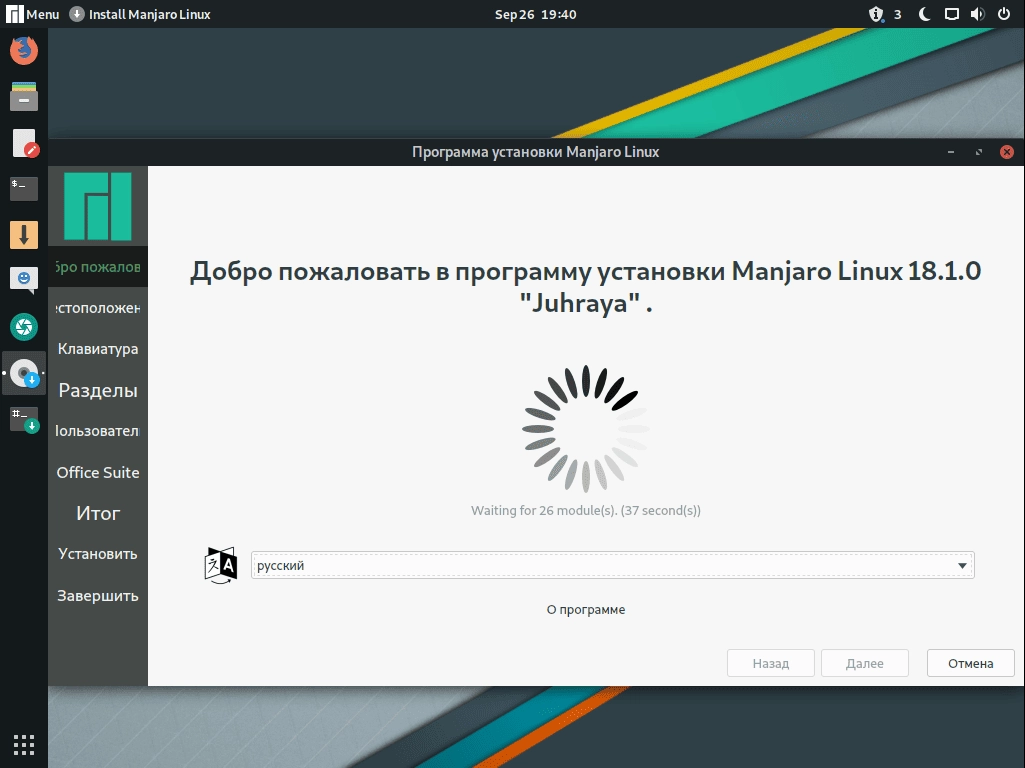Open the О программе link

(x=586, y=609)
